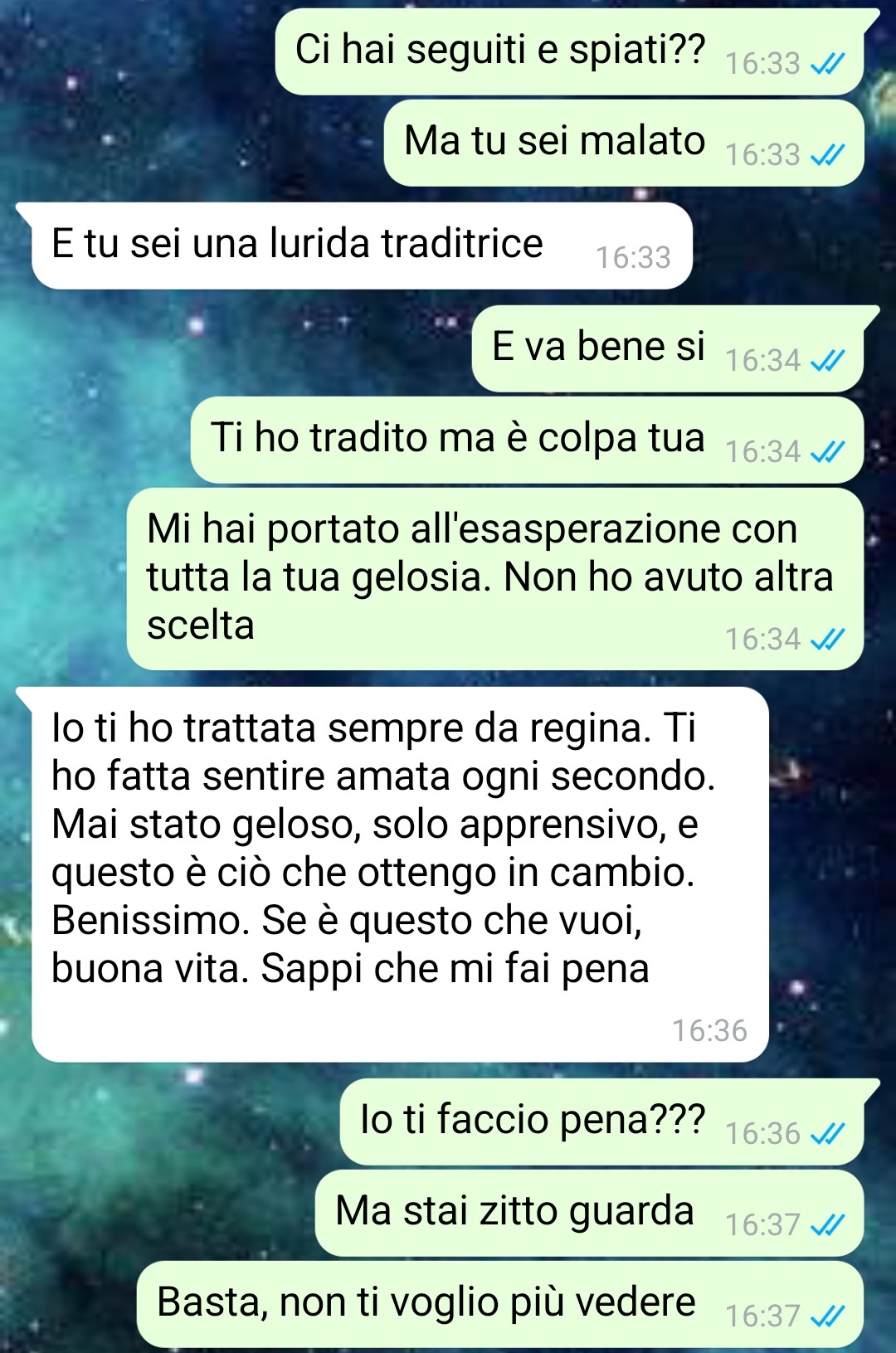Tap the read receipt ticks on 'E va bene si'
The image size is (896, 1353).
827,361
